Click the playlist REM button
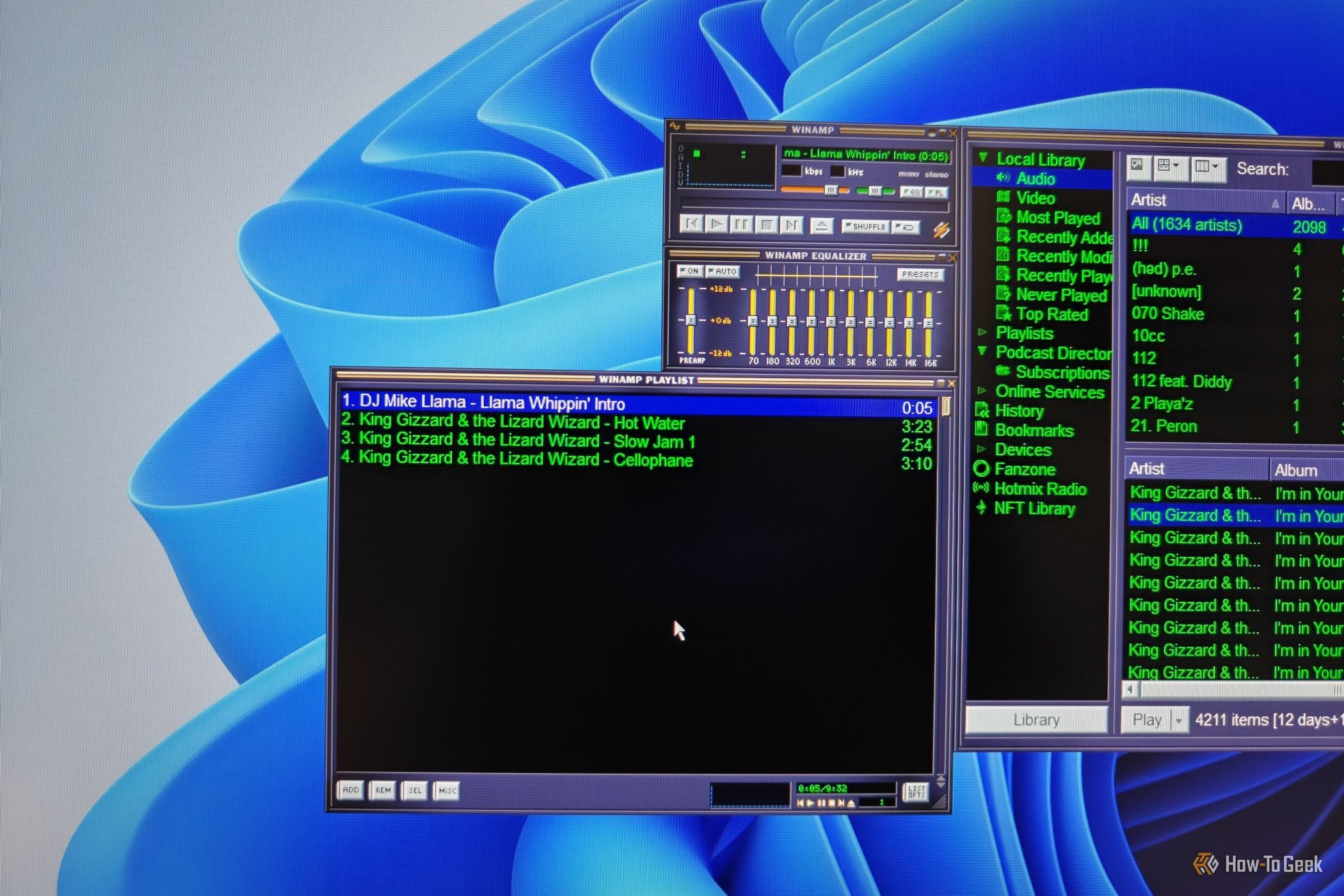The height and width of the screenshot is (896, 1344). [383, 790]
